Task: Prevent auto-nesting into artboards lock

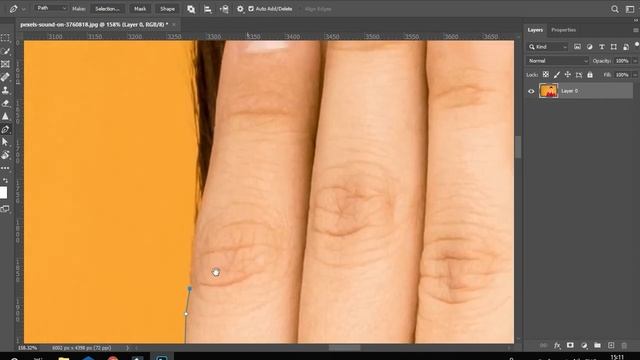Action: click(x=579, y=75)
